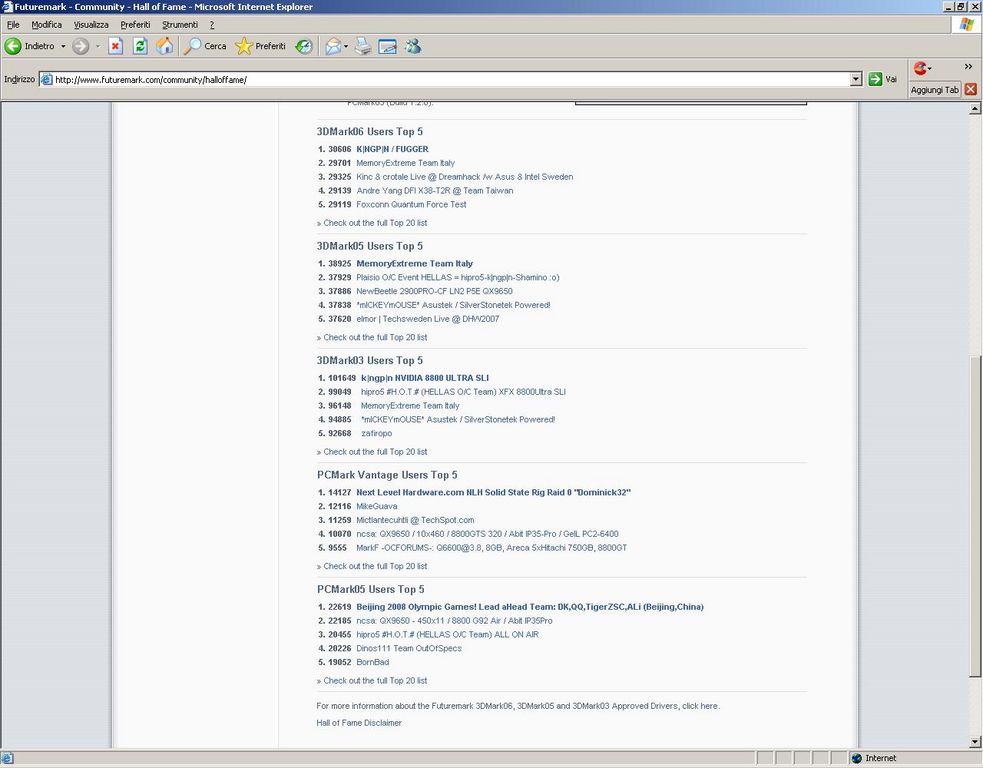Select the Dinos111 Team OutOfSpecs entry

click(409, 648)
